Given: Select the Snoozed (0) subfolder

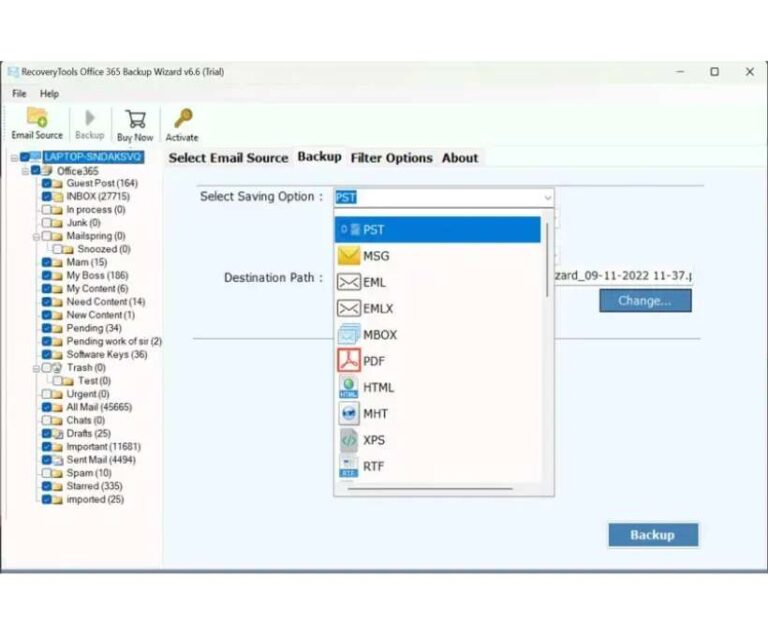Looking at the screenshot, I should (104, 249).
